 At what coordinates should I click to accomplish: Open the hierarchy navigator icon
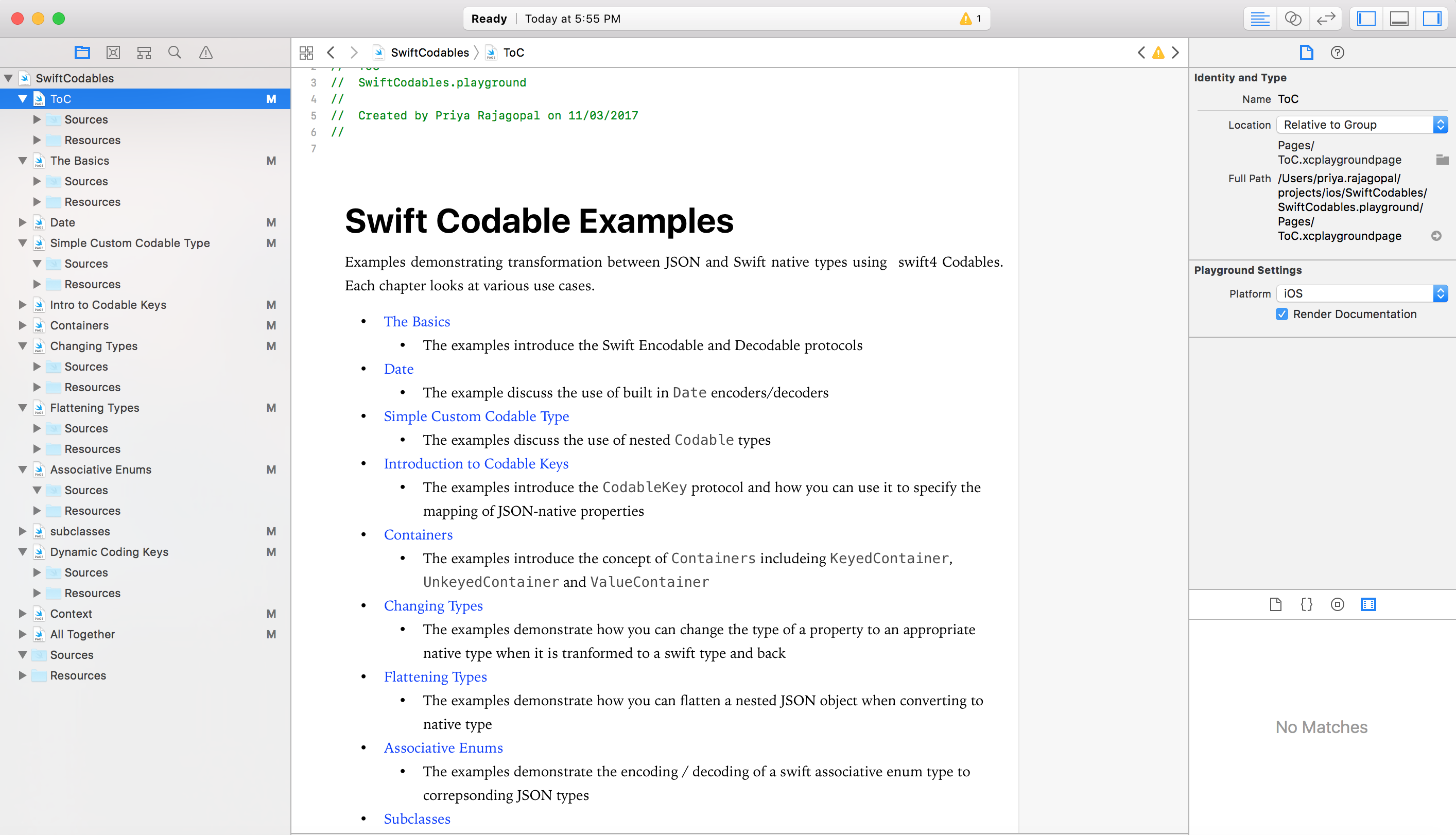coord(144,53)
